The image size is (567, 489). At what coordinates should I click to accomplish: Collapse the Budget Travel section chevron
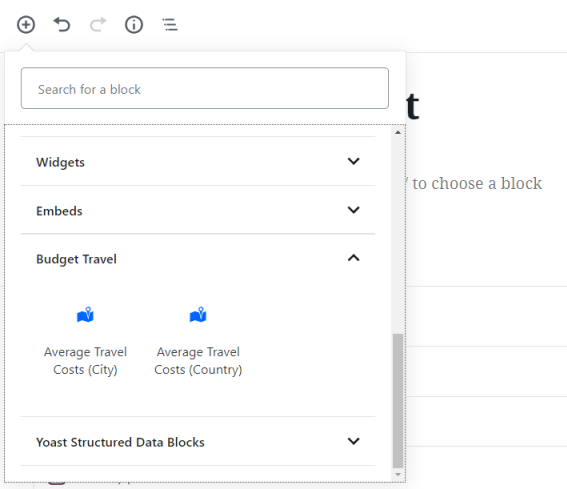pyautogui.click(x=353, y=258)
